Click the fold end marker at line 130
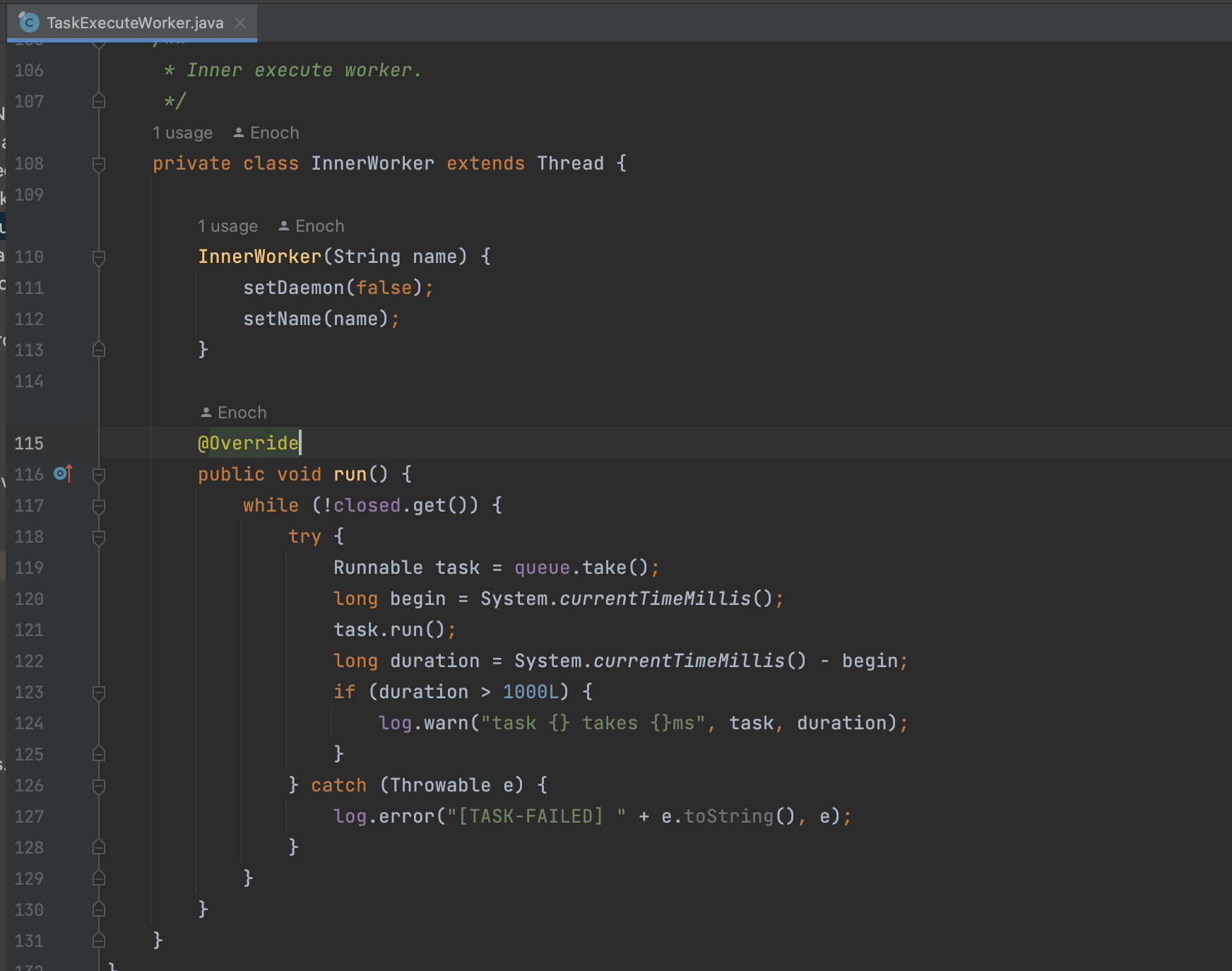 99,910
